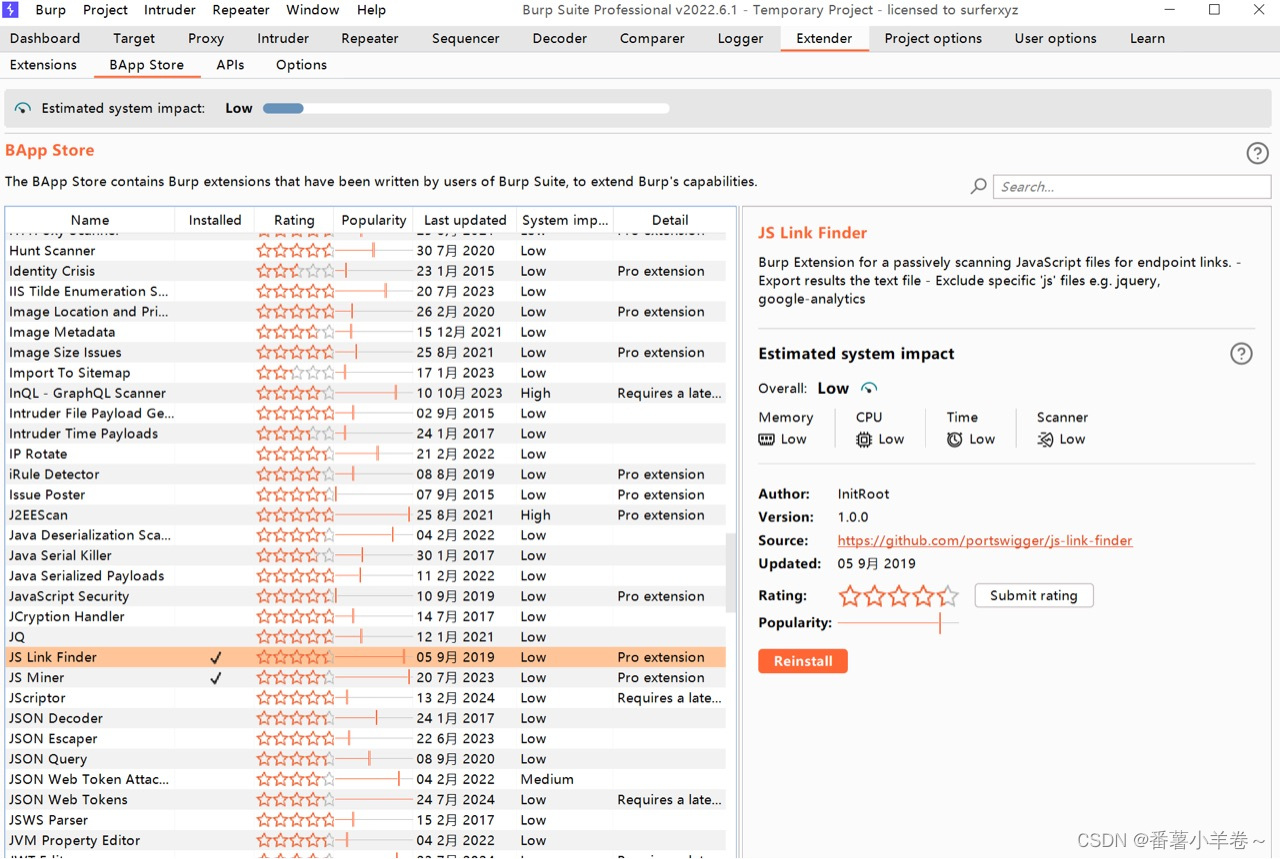Click the Time clock impact icon
Screen dimensions: 1280x859
(955, 439)
